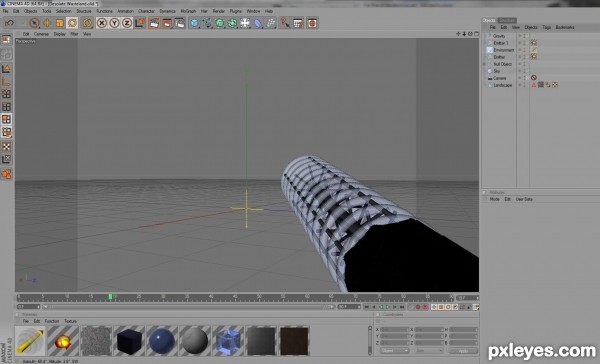Toggle the X axis lock
600x364 pixels.
click(101, 23)
